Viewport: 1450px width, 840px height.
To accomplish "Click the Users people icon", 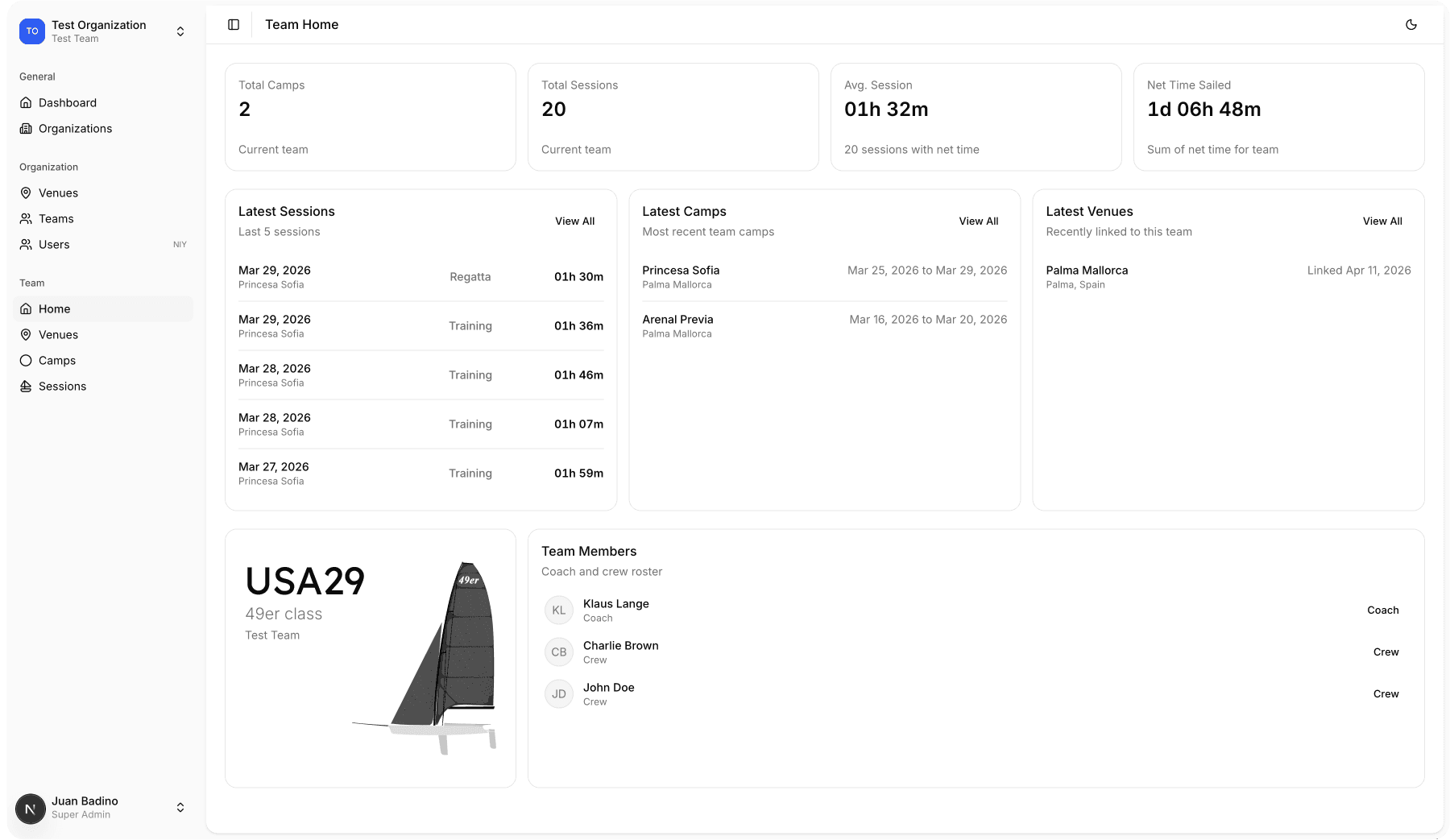I will click(x=26, y=245).
